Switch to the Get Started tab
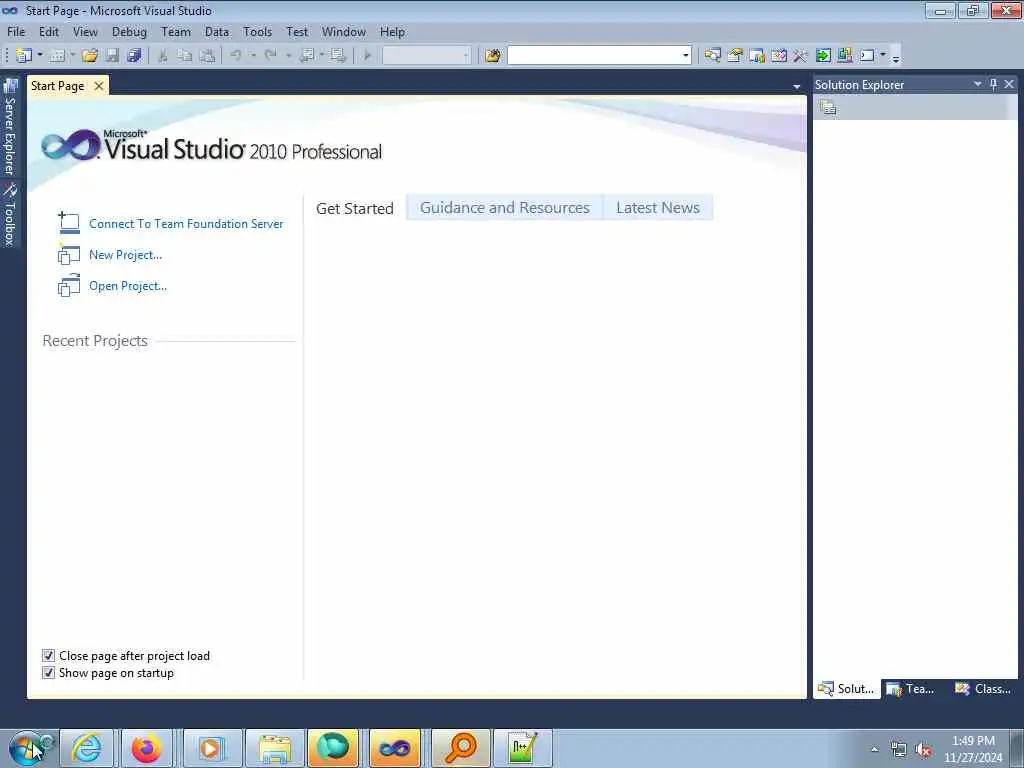The image size is (1024, 768). coord(355,208)
